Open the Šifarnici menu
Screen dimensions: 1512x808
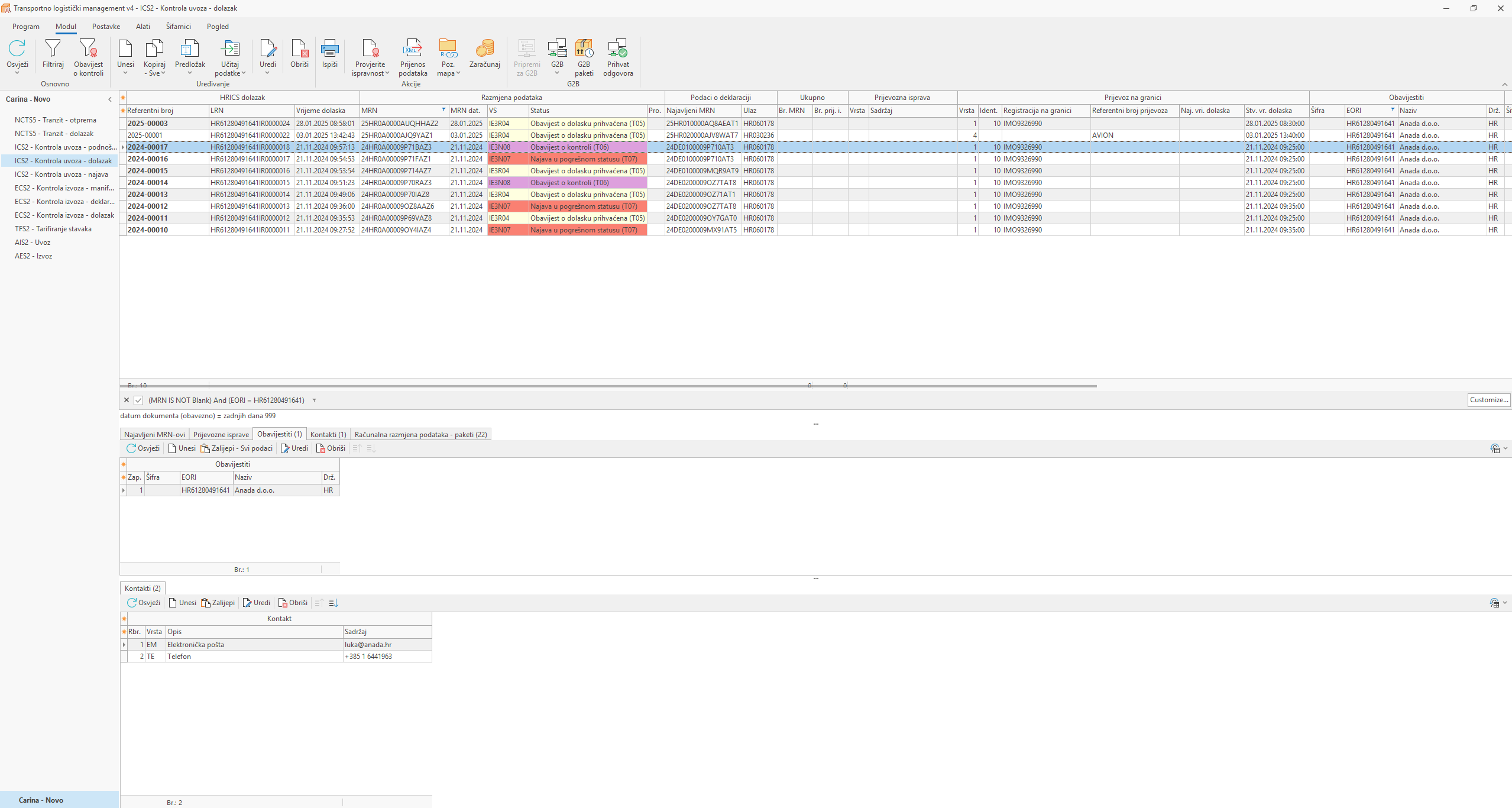click(178, 27)
